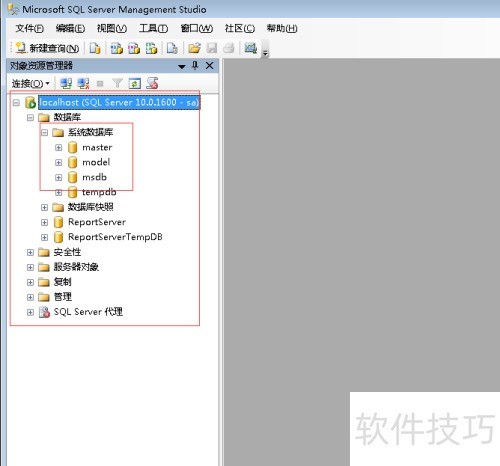Screen dimensions: 500x466
Task: Expand the ReportServerTempDB node
Action: click(44, 237)
